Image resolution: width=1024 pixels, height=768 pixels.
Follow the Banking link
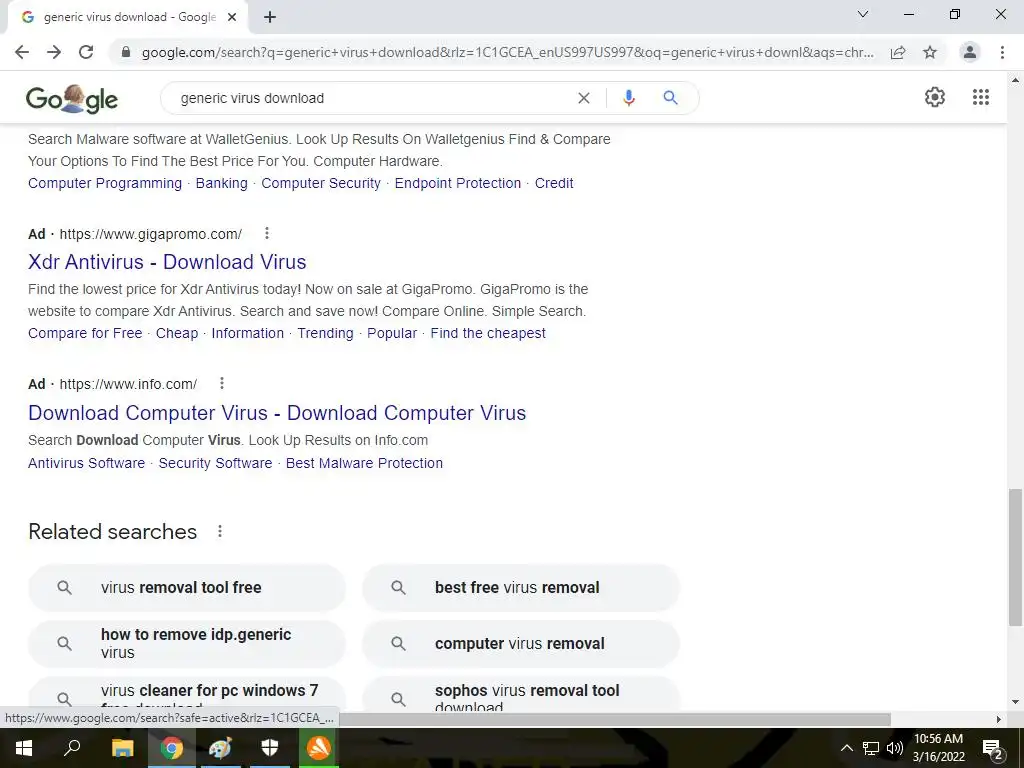click(x=222, y=184)
